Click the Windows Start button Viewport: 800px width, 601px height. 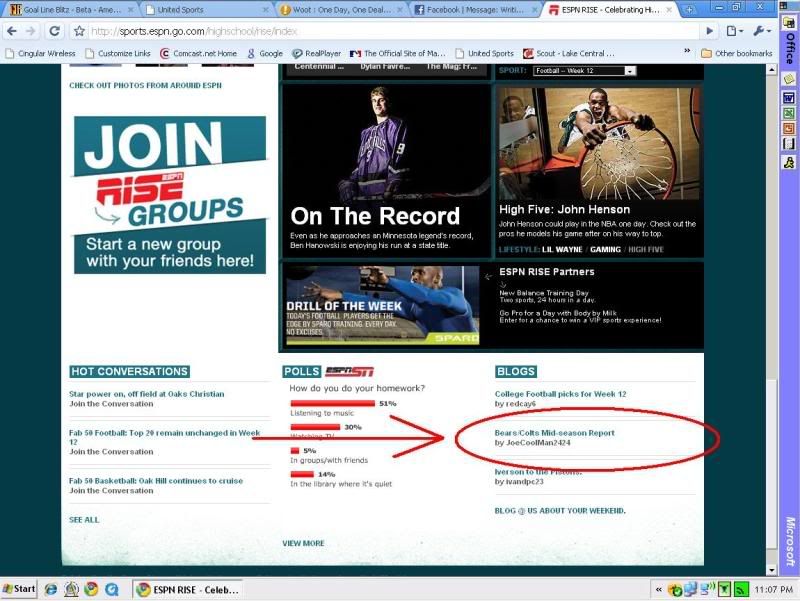pyautogui.click(x=19, y=589)
